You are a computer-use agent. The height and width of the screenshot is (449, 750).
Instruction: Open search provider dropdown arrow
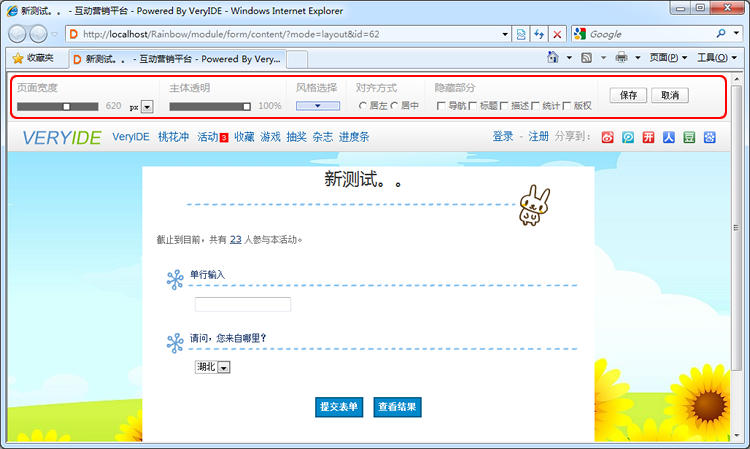pyautogui.click(x=736, y=33)
